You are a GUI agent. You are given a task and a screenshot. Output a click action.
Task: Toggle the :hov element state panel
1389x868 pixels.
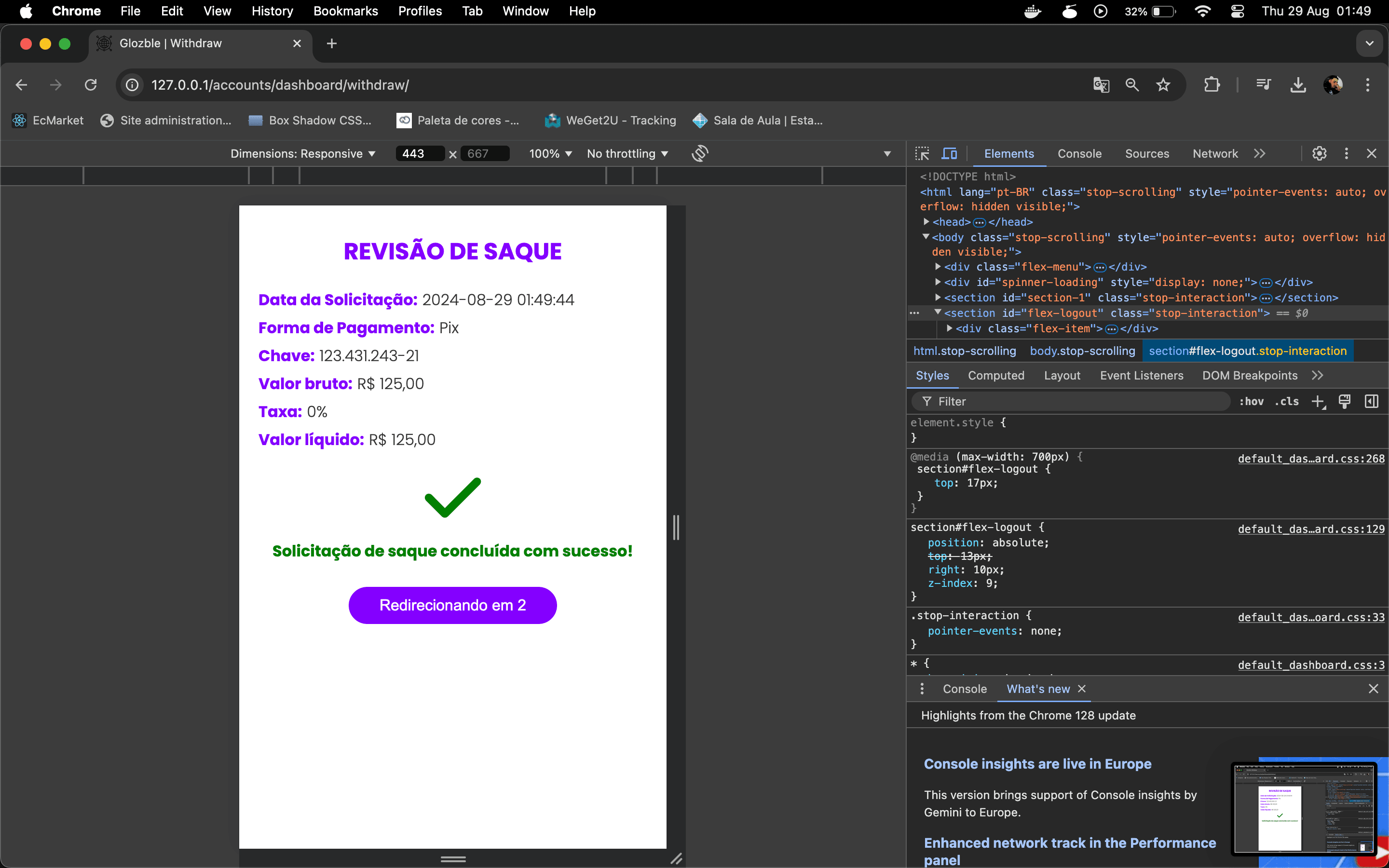1251,401
